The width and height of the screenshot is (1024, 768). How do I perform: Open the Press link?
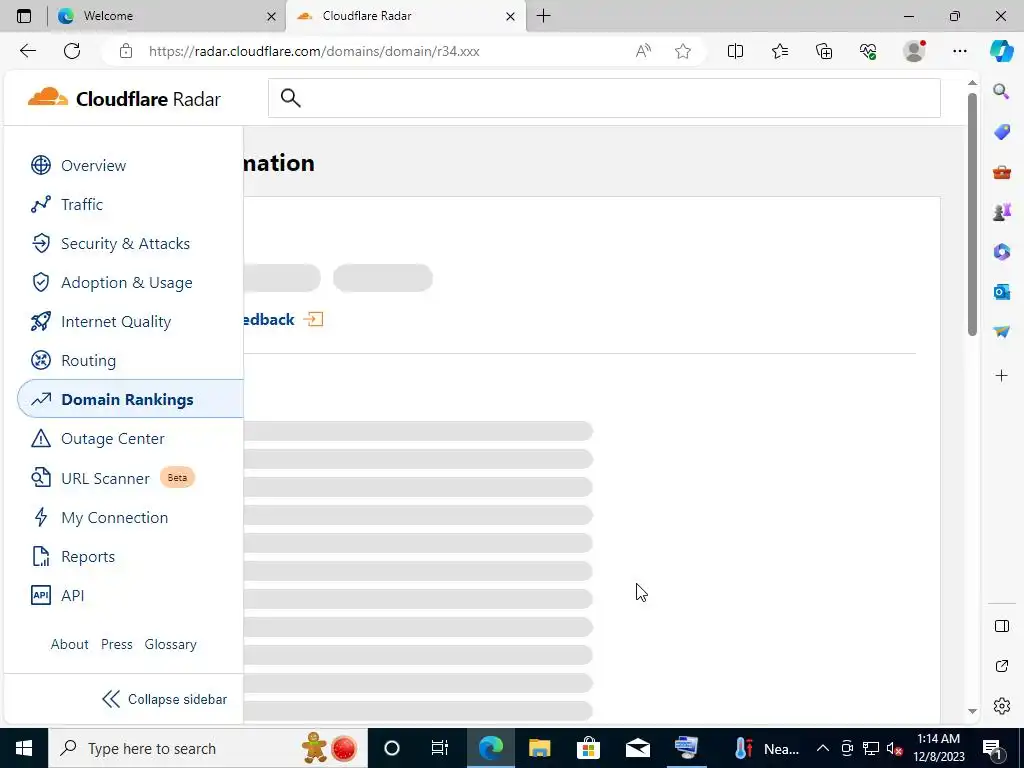click(116, 644)
